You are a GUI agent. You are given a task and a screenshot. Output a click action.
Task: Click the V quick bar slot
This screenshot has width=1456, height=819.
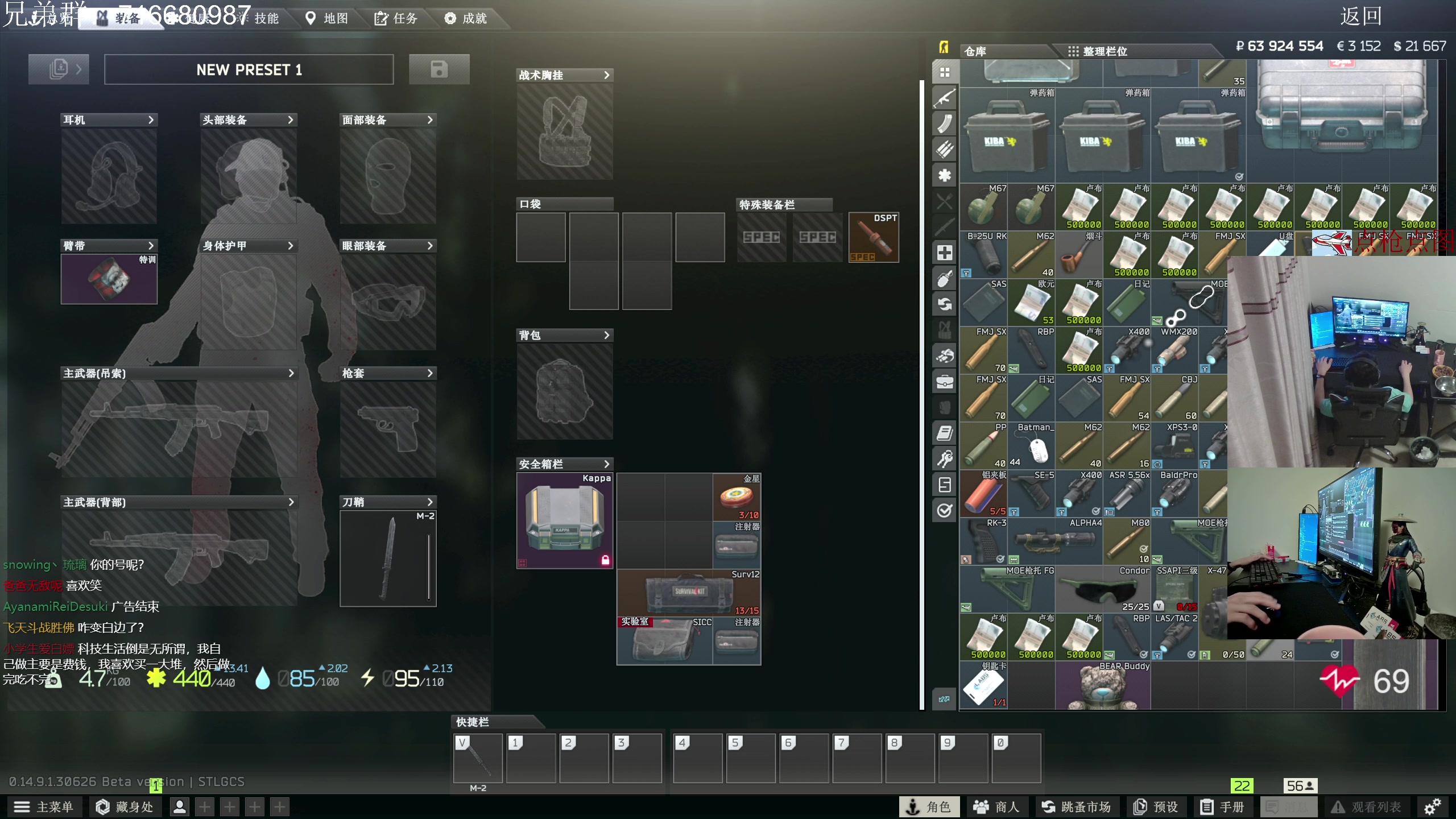[x=478, y=758]
